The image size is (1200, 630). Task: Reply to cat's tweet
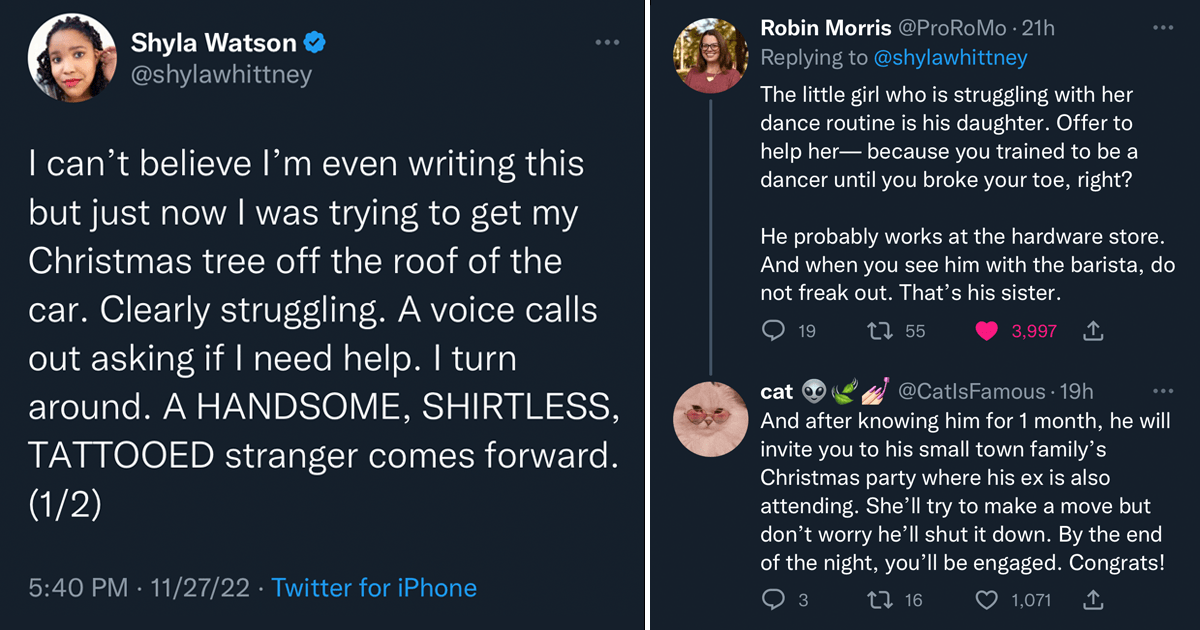click(x=773, y=600)
